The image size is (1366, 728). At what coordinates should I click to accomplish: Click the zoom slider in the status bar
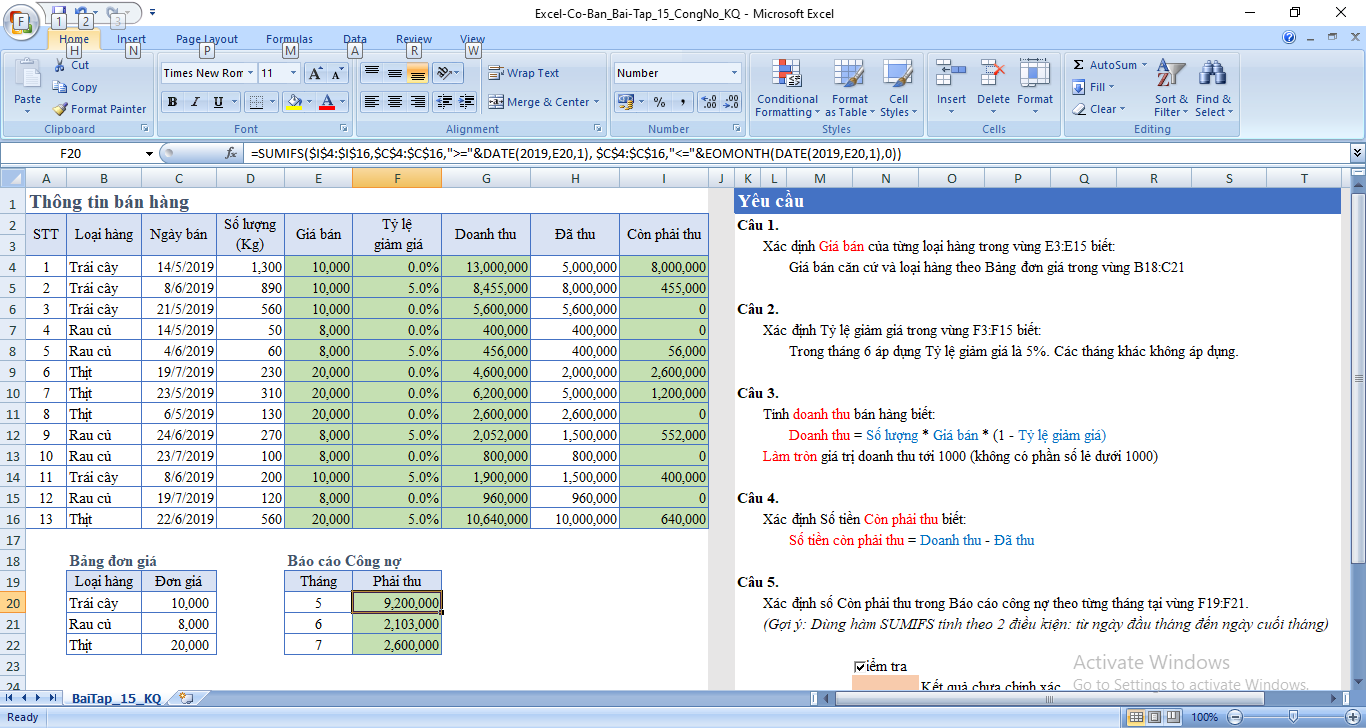click(x=1292, y=717)
